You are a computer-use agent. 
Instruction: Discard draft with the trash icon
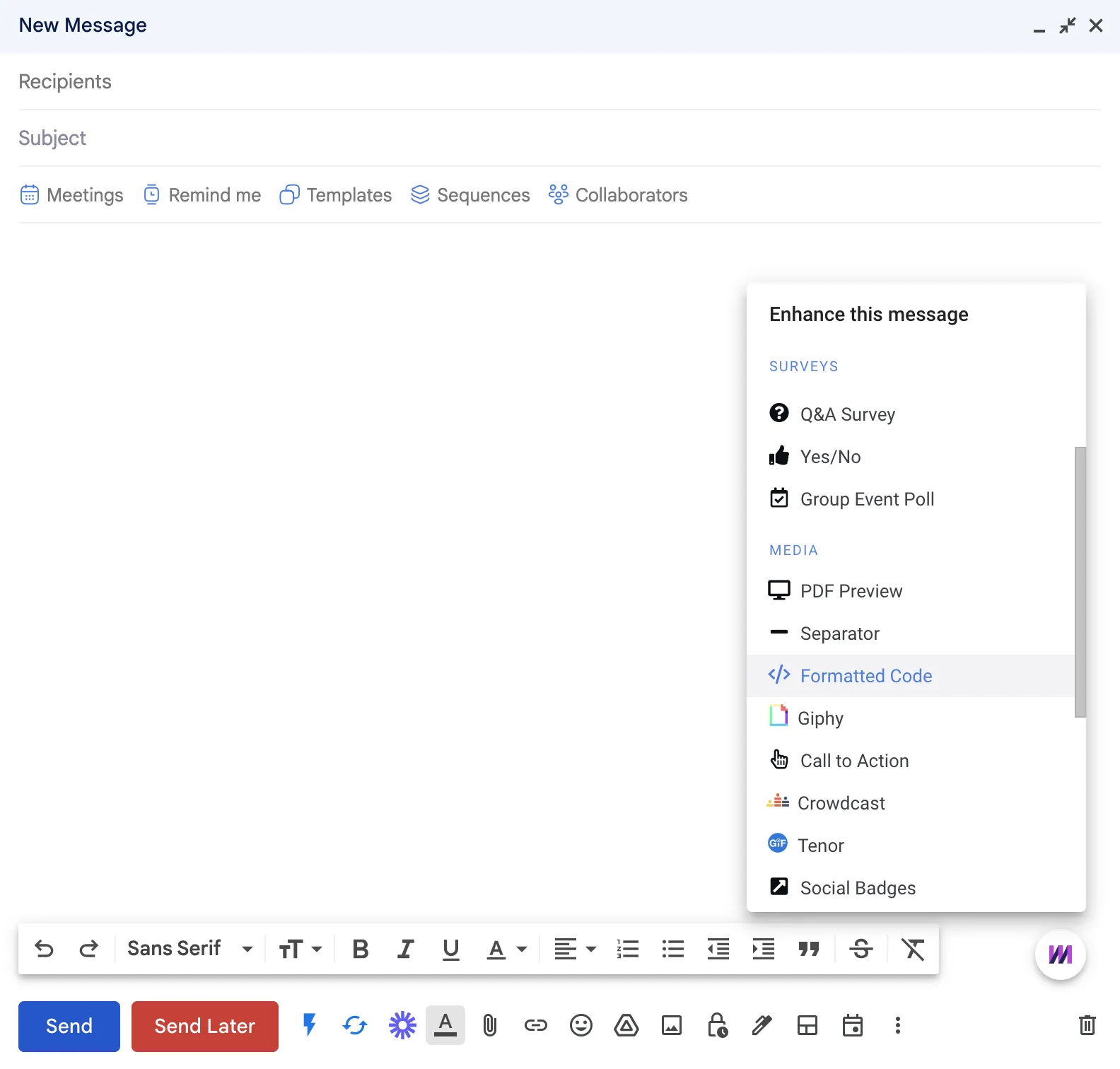click(x=1087, y=1025)
